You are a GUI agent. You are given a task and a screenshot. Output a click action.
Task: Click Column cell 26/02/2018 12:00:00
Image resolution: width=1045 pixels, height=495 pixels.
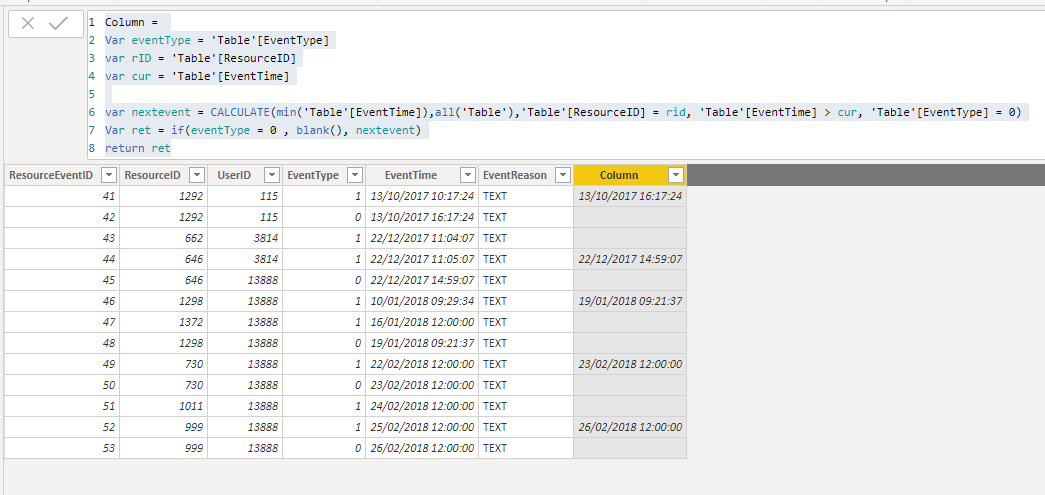[630, 427]
